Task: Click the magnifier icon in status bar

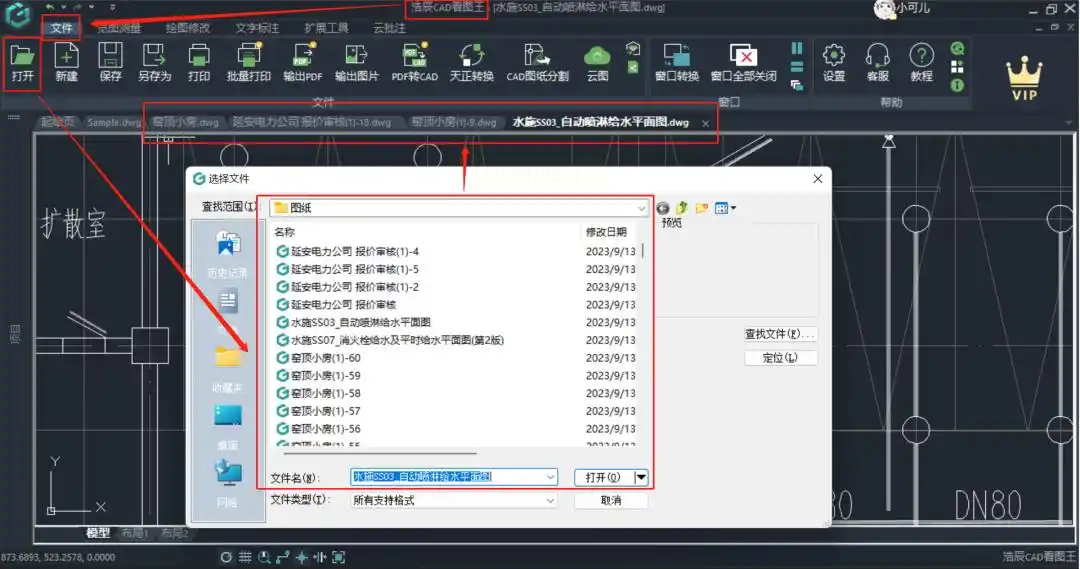Action: coord(264,557)
